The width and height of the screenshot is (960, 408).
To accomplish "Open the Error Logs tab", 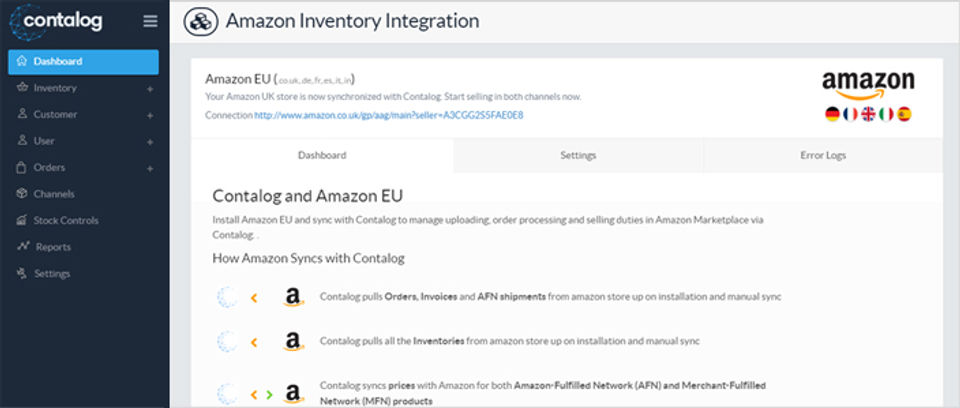I will click(823, 156).
